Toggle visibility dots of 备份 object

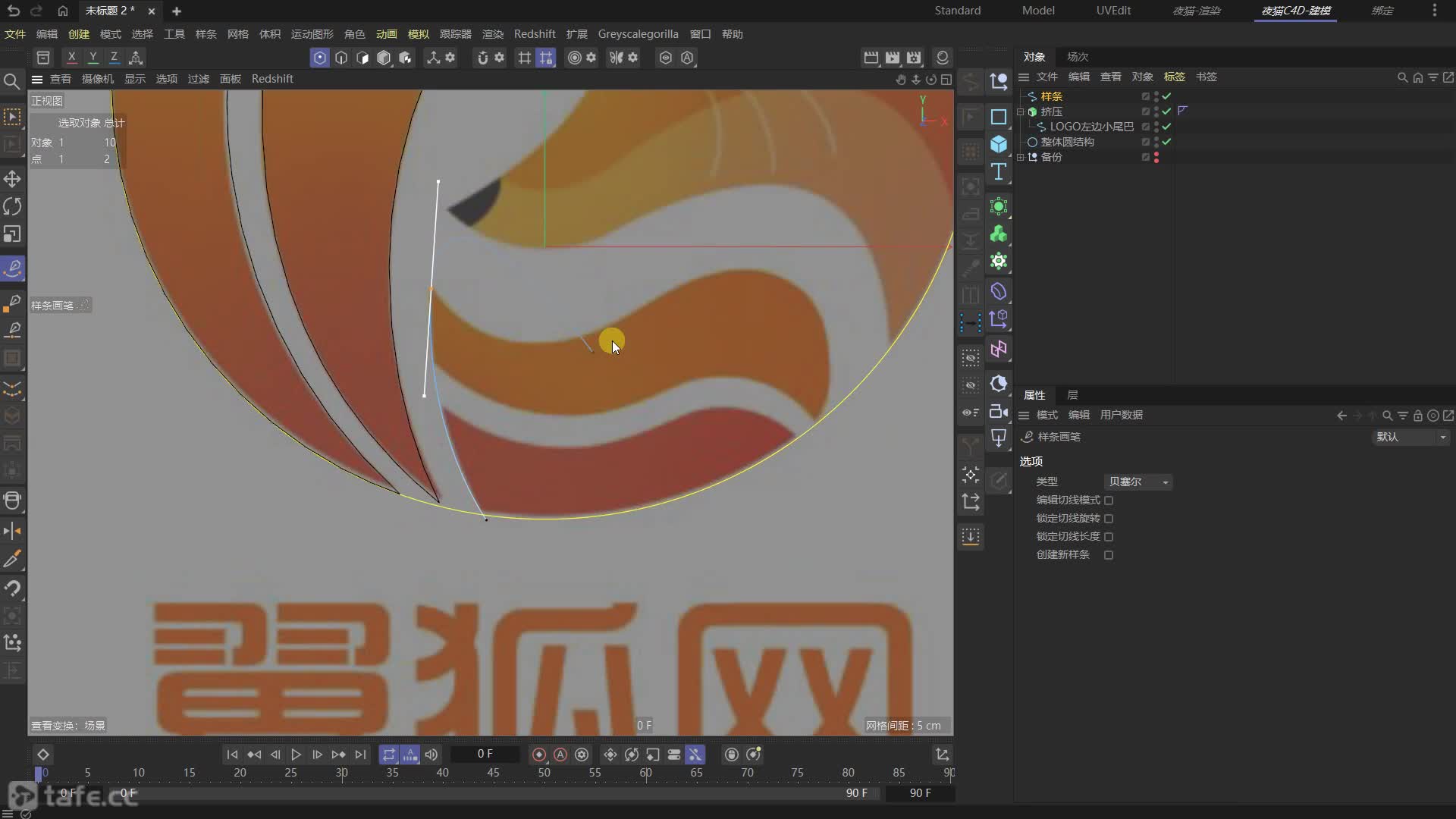1156,157
